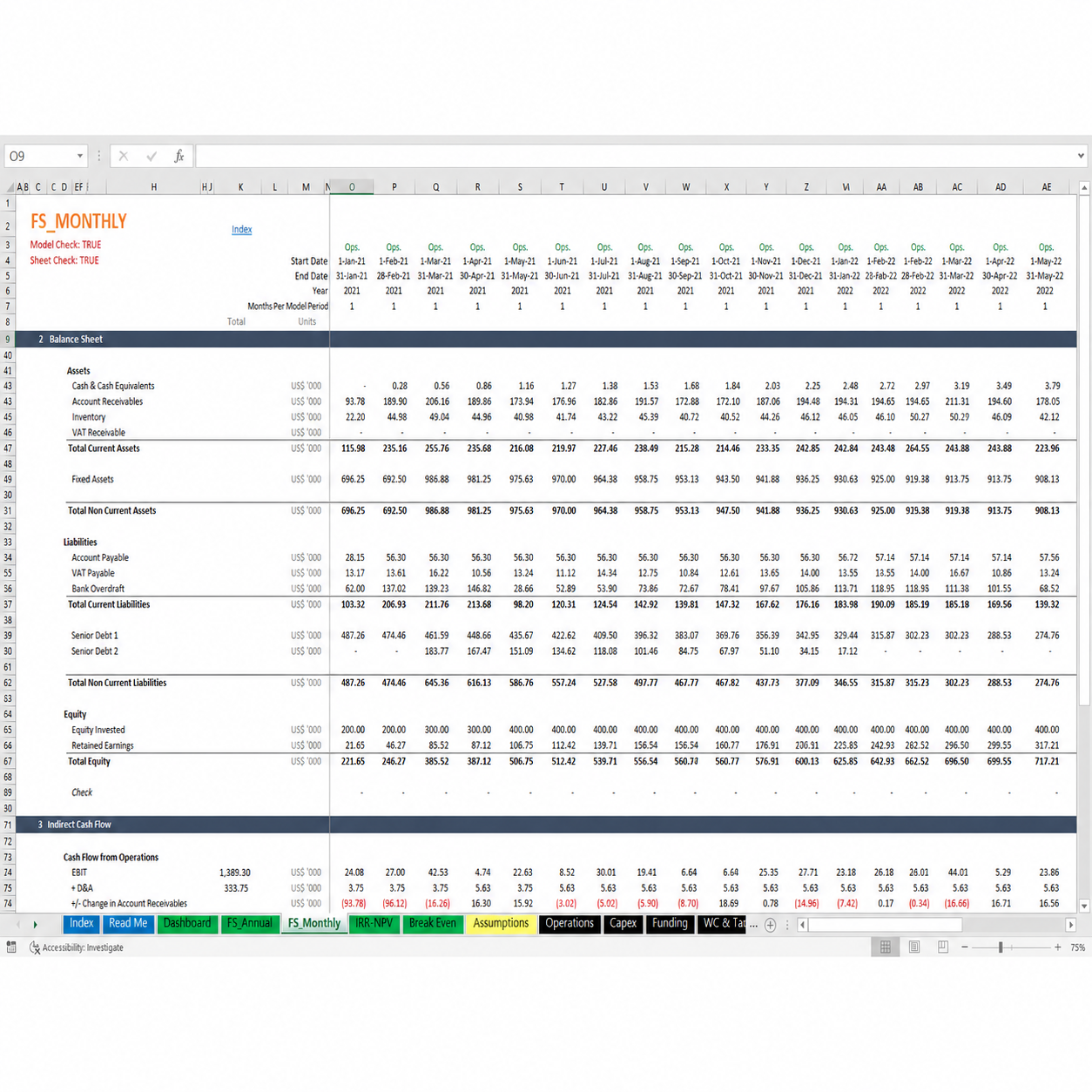Open the Name Box dropdown arrow
The height and width of the screenshot is (1092, 1092).
tap(80, 157)
